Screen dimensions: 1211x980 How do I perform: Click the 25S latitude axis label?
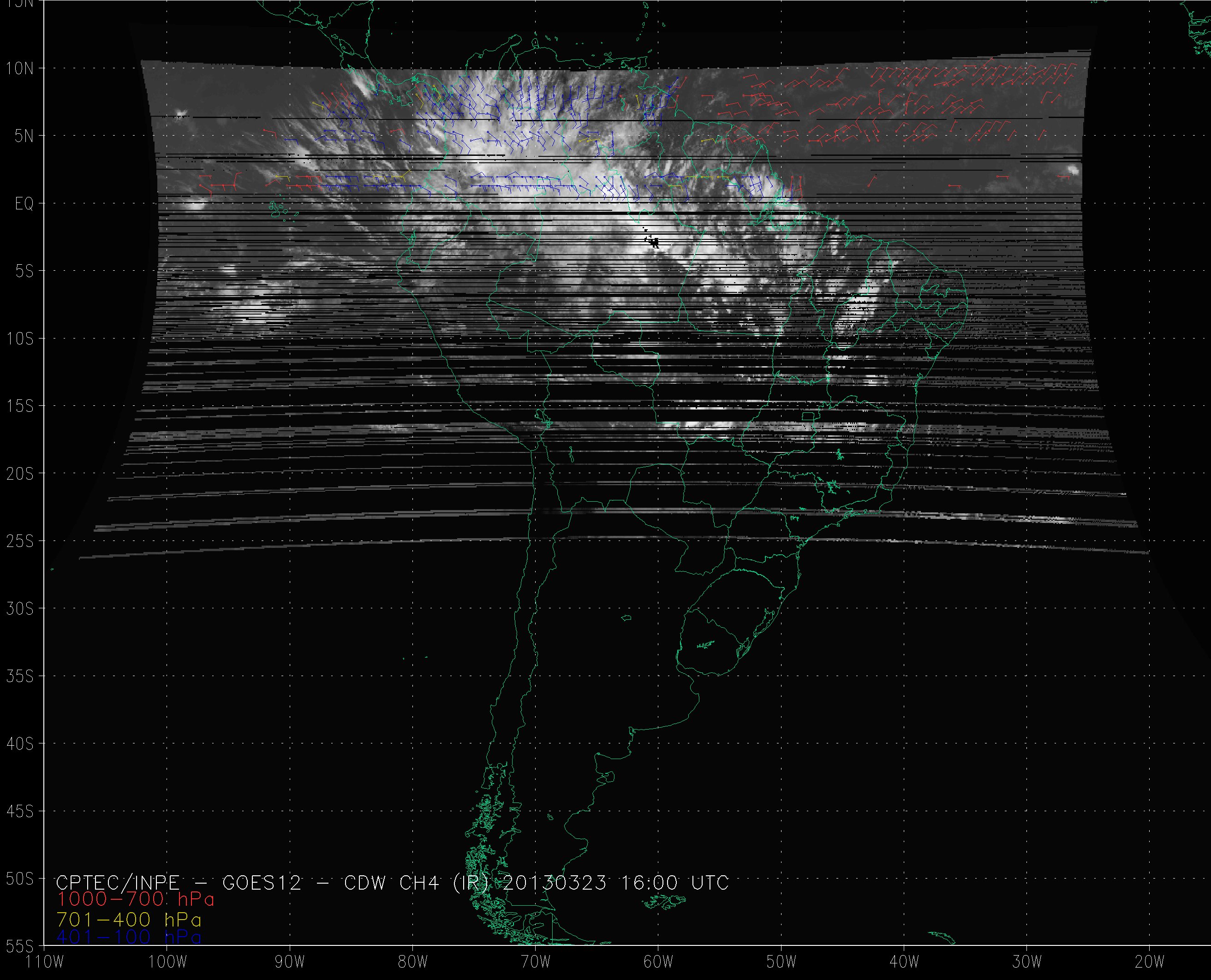(20, 541)
